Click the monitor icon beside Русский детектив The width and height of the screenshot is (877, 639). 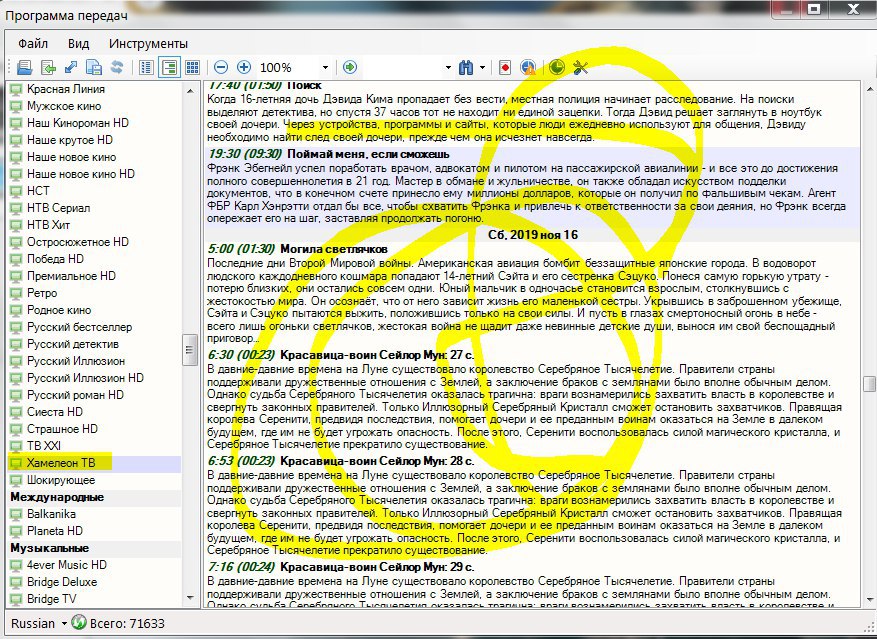tap(16, 344)
